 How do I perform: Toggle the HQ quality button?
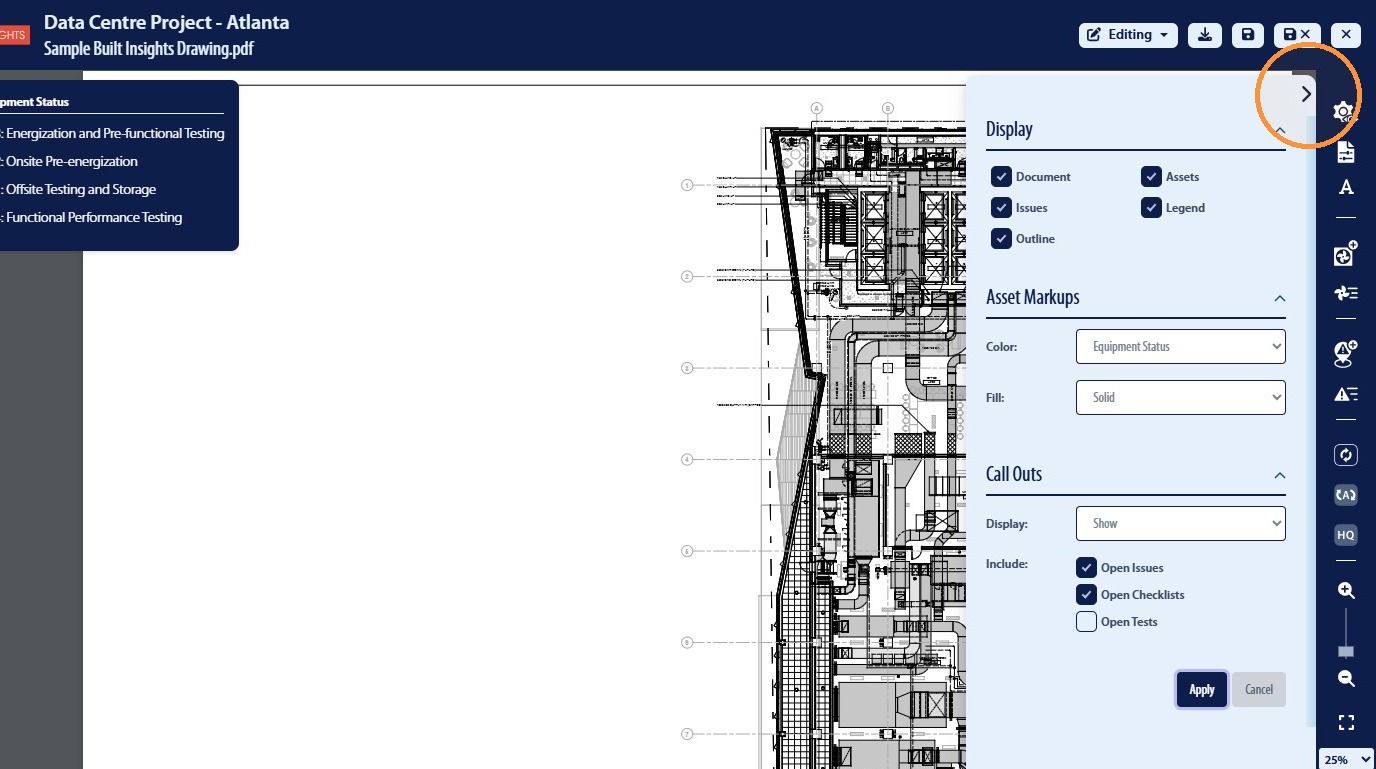1346,535
